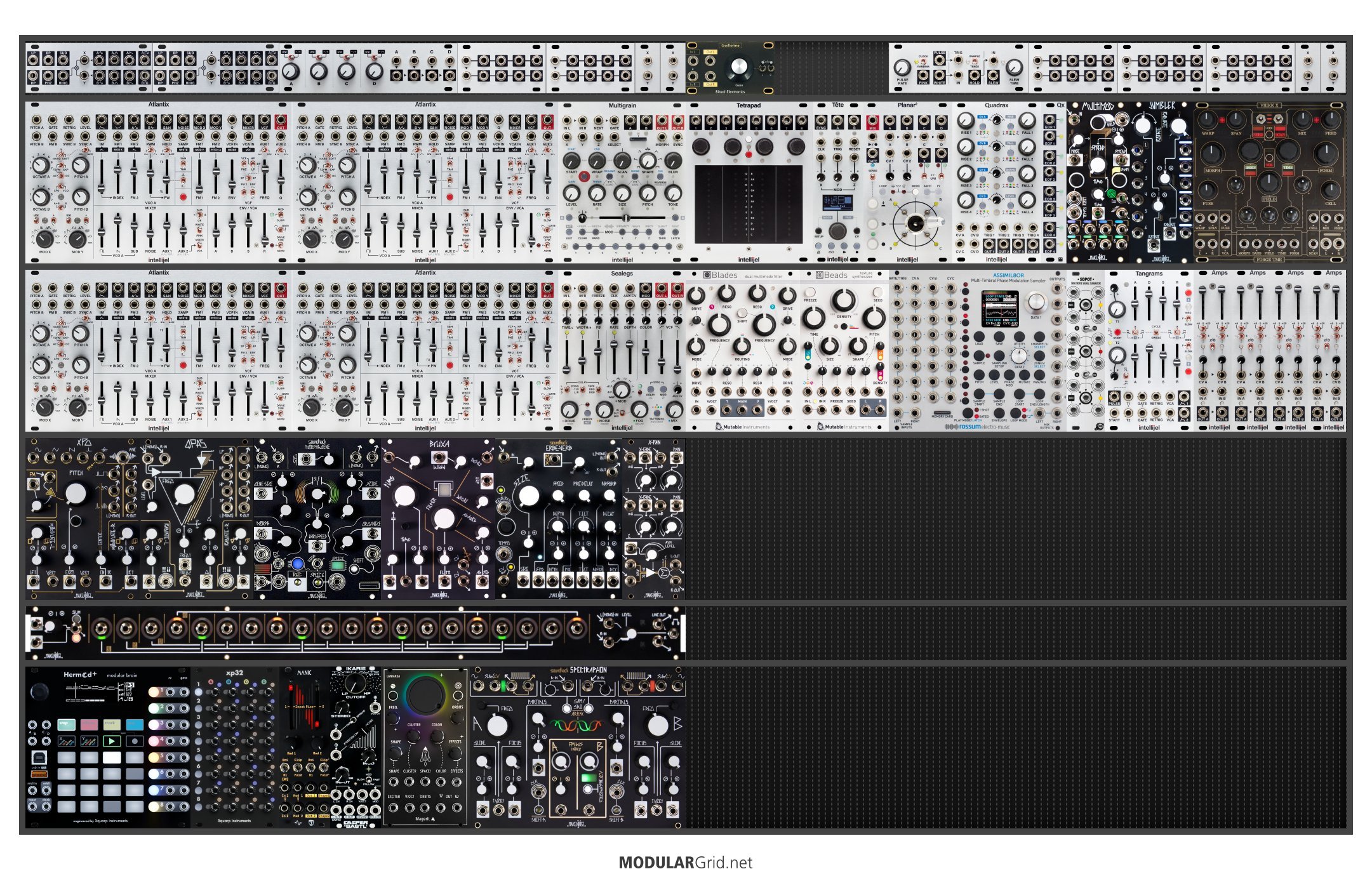
Task: Flip the CYCLE/SINGLE switch on Tangrams
Action: click(x=1156, y=333)
